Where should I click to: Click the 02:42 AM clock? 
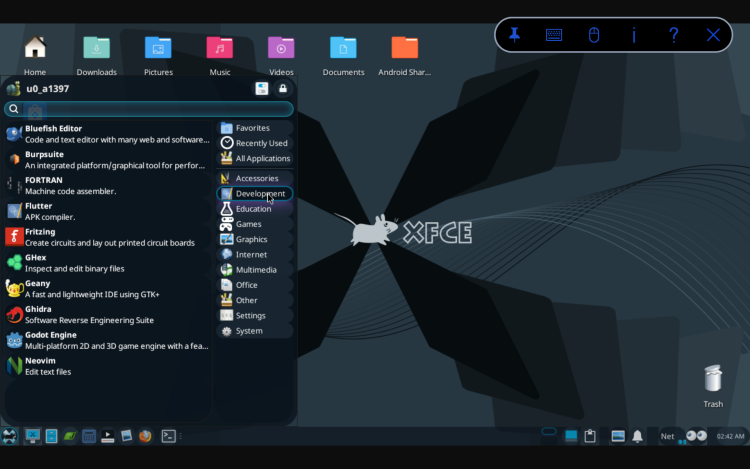coord(730,436)
